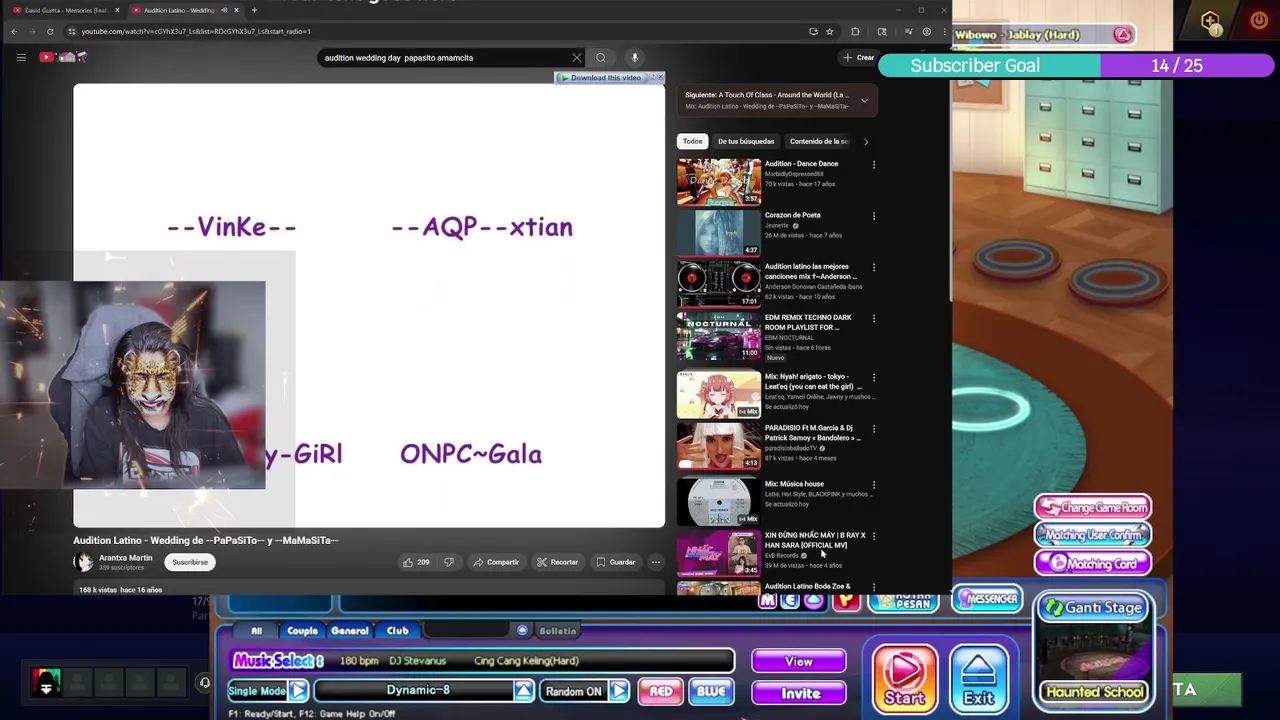Screen dimensions: 1280x720
Task: Close the Download this video banner
Action: pos(659,77)
